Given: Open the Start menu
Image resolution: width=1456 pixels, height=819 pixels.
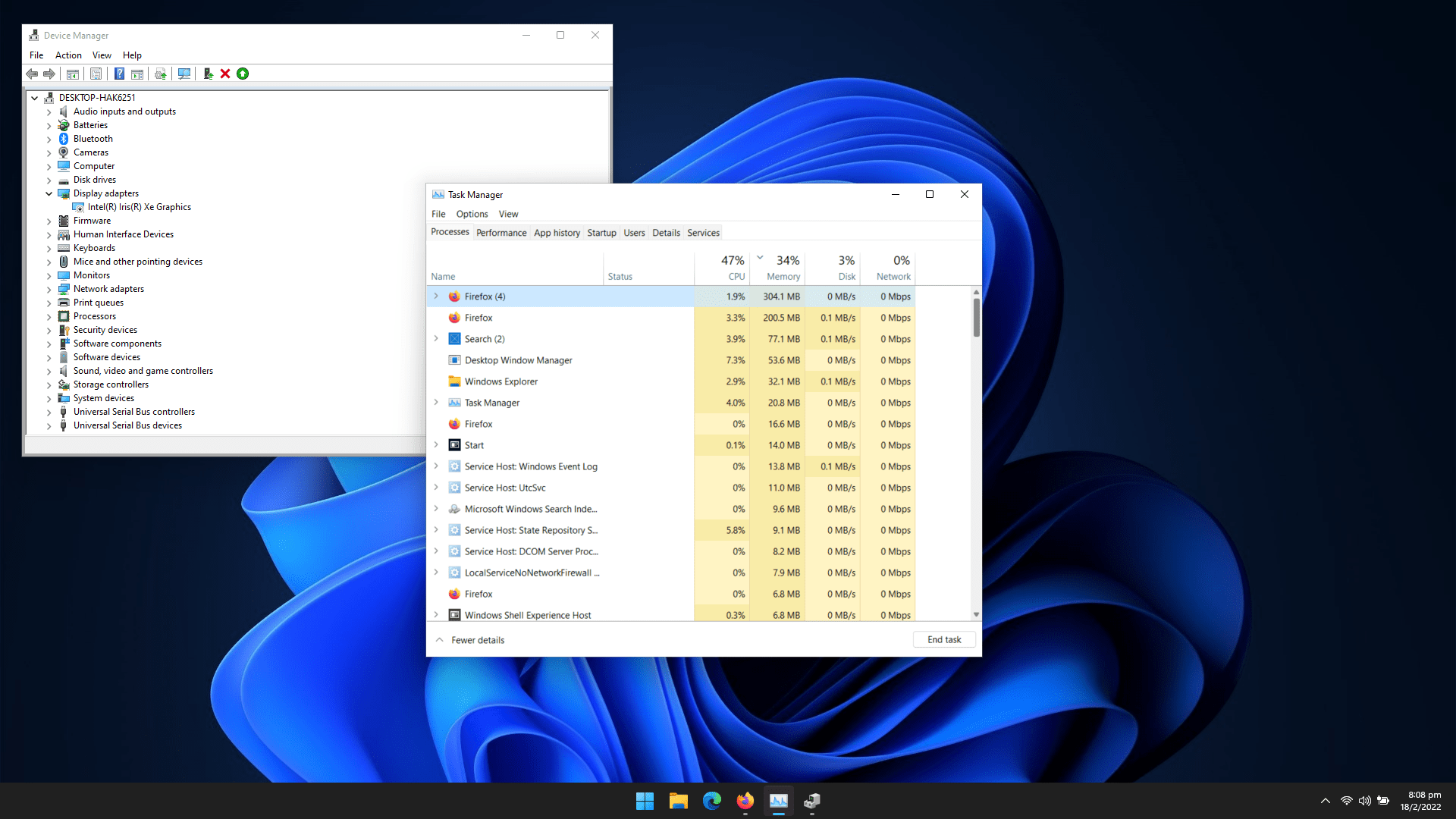Looking at the screenshot, I should (645, 800).
